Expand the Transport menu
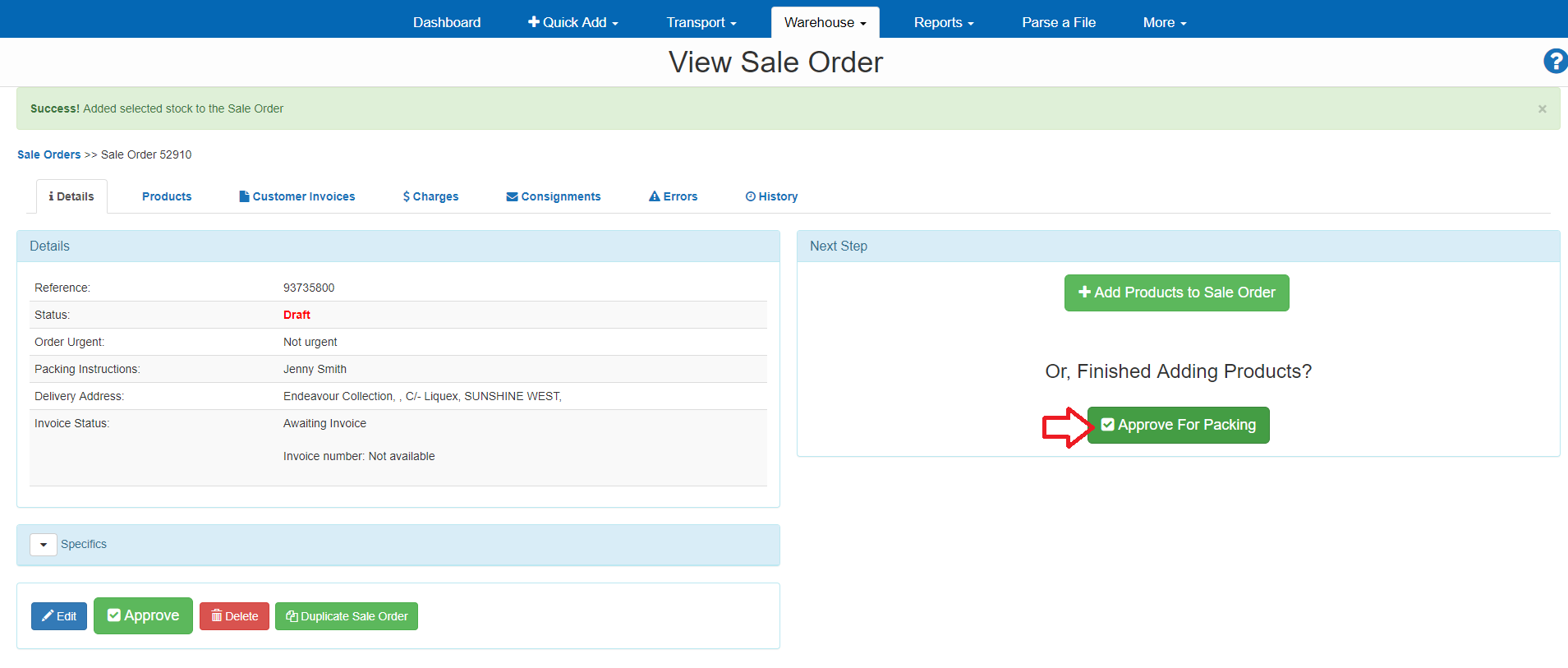The width and height of the screenshot is (1568, 668). pos(701,22)
